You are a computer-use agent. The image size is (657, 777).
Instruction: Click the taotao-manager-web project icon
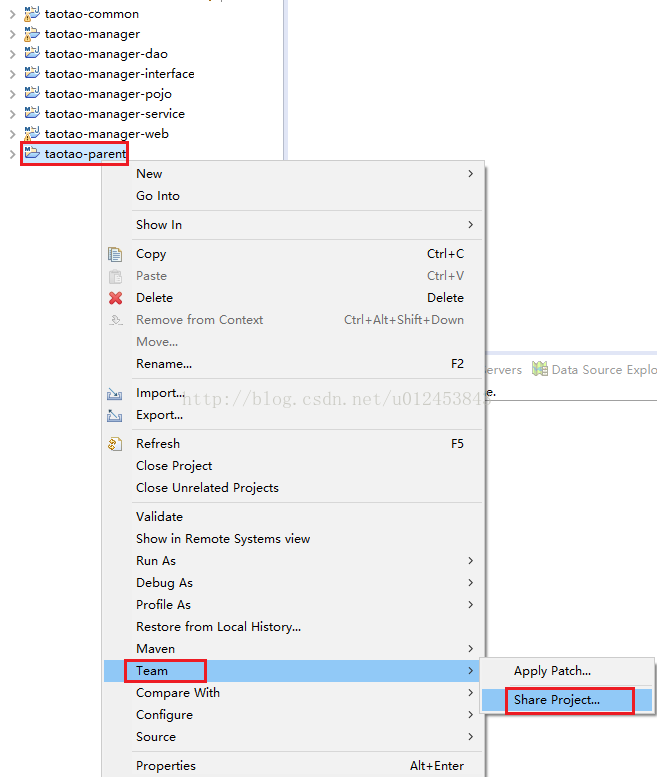pyautogui.click(x=32, y=133)
